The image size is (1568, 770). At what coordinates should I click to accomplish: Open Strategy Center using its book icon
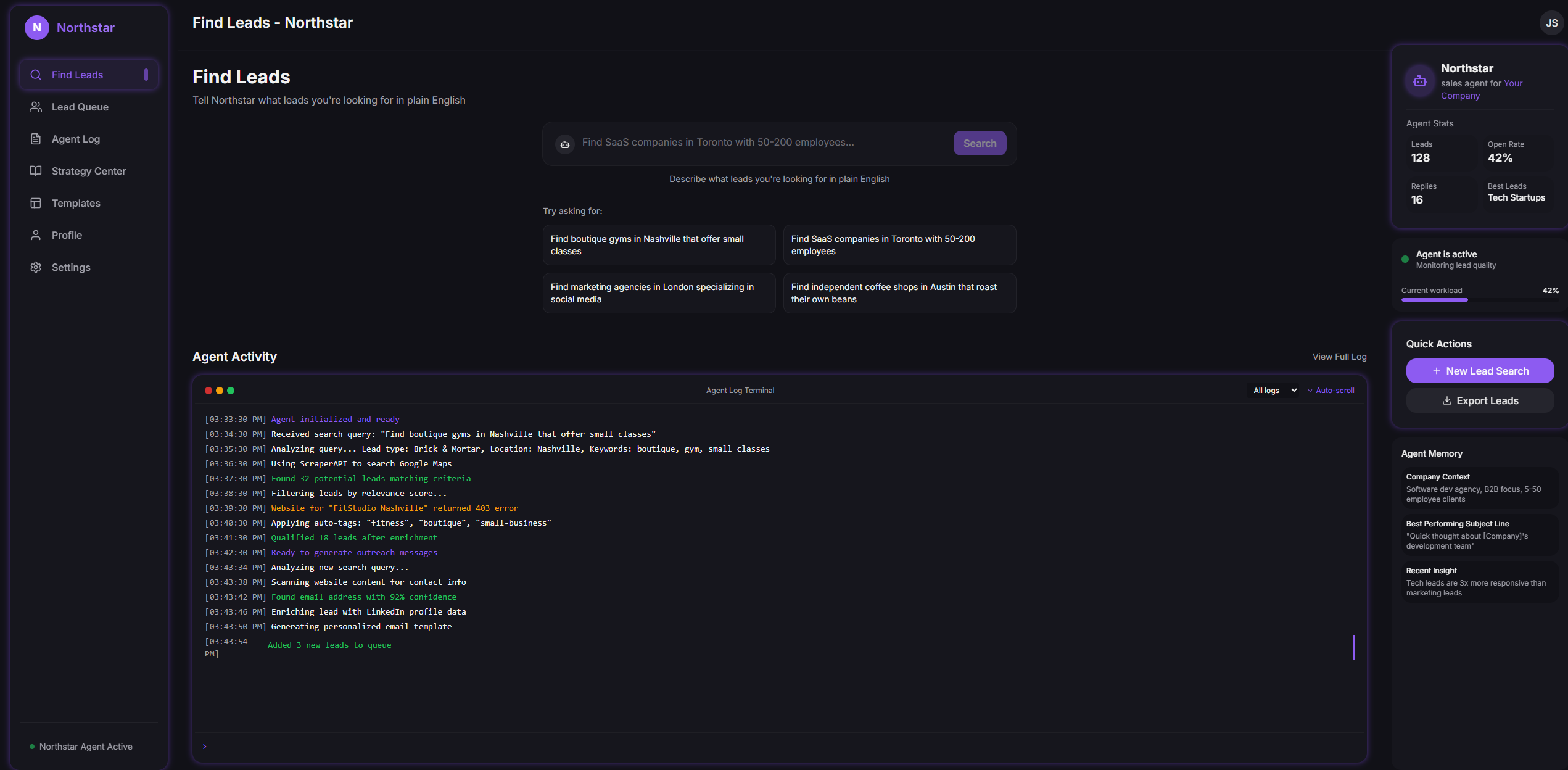[x=36, y=170]
